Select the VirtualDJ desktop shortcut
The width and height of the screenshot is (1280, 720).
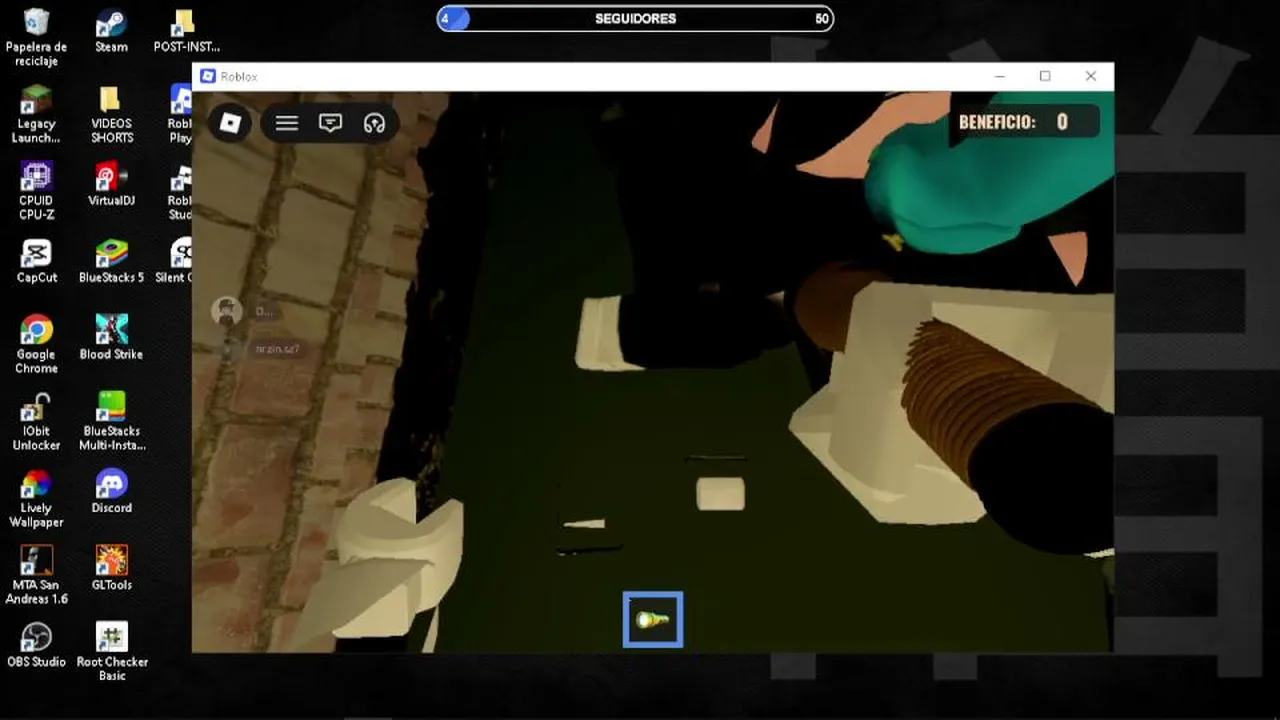click(111, 185)
